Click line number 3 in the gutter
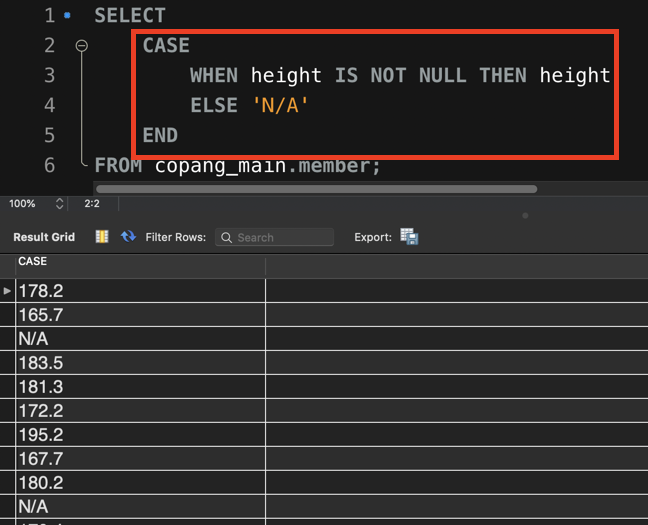Viewport: 648px width, 525px height. (50, 76)
